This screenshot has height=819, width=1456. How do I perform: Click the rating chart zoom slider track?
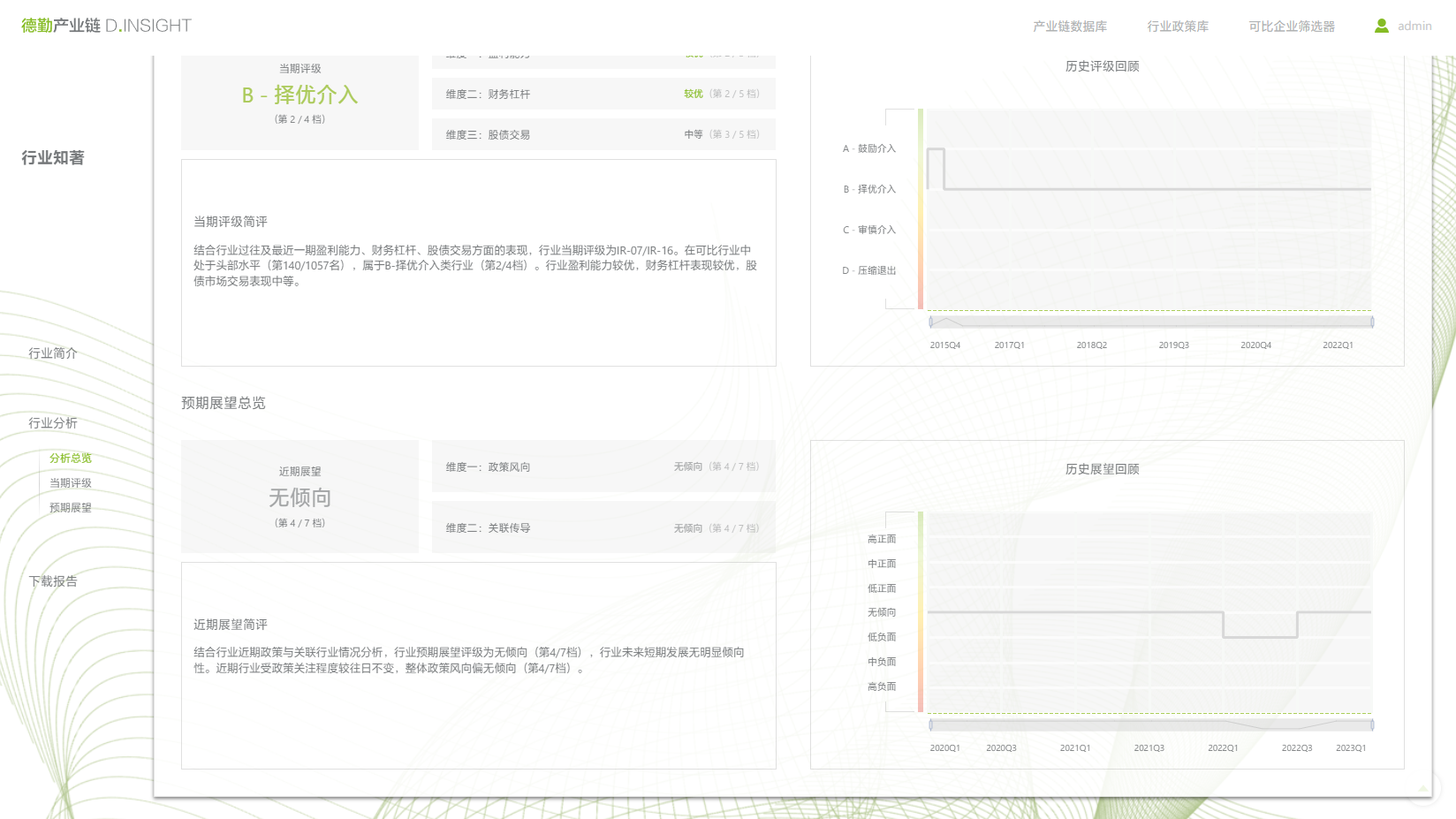1151,322
